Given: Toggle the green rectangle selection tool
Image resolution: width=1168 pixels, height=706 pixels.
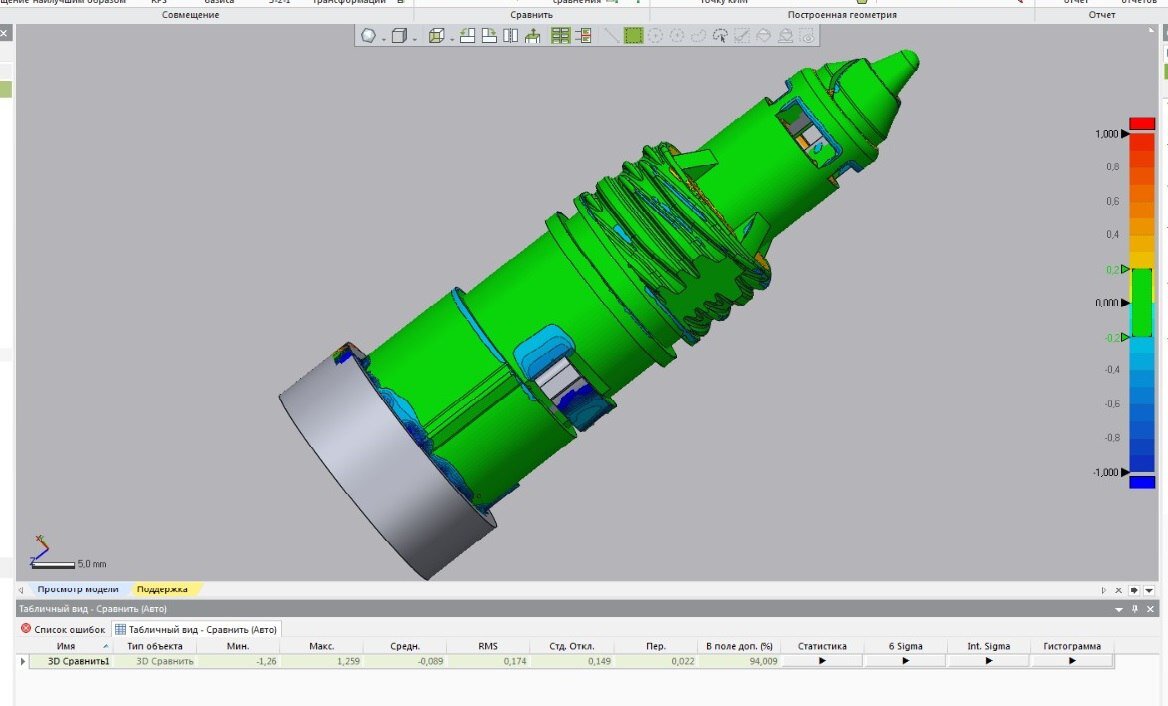Looking at the screenshot, I should tap(633, 35).
